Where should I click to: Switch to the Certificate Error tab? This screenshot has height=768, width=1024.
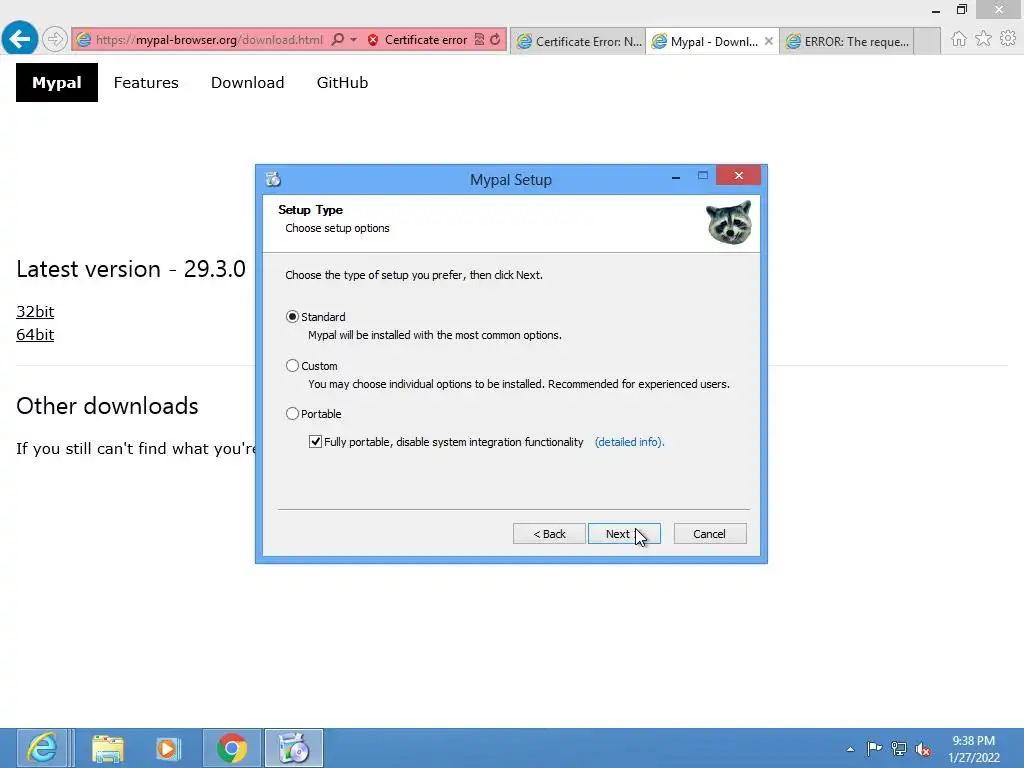(579, 42)
